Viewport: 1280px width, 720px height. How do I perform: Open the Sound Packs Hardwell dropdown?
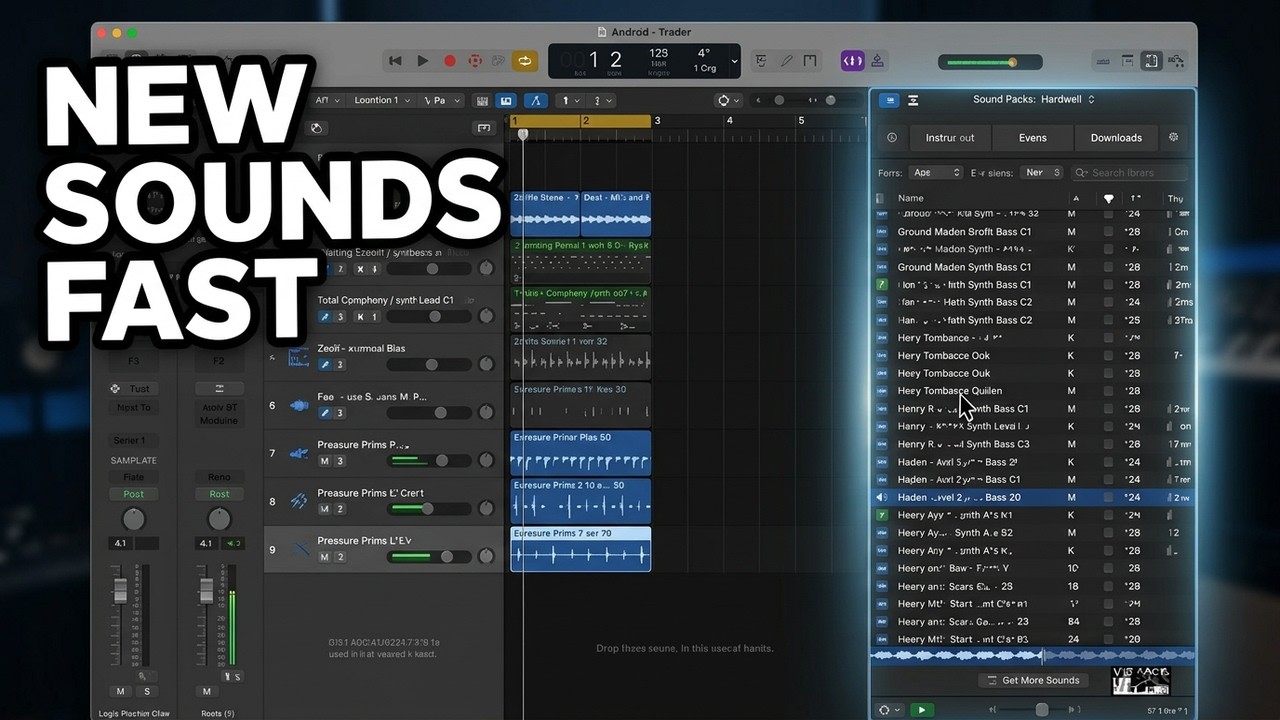pyautogui.click(x=1034, y=99)
